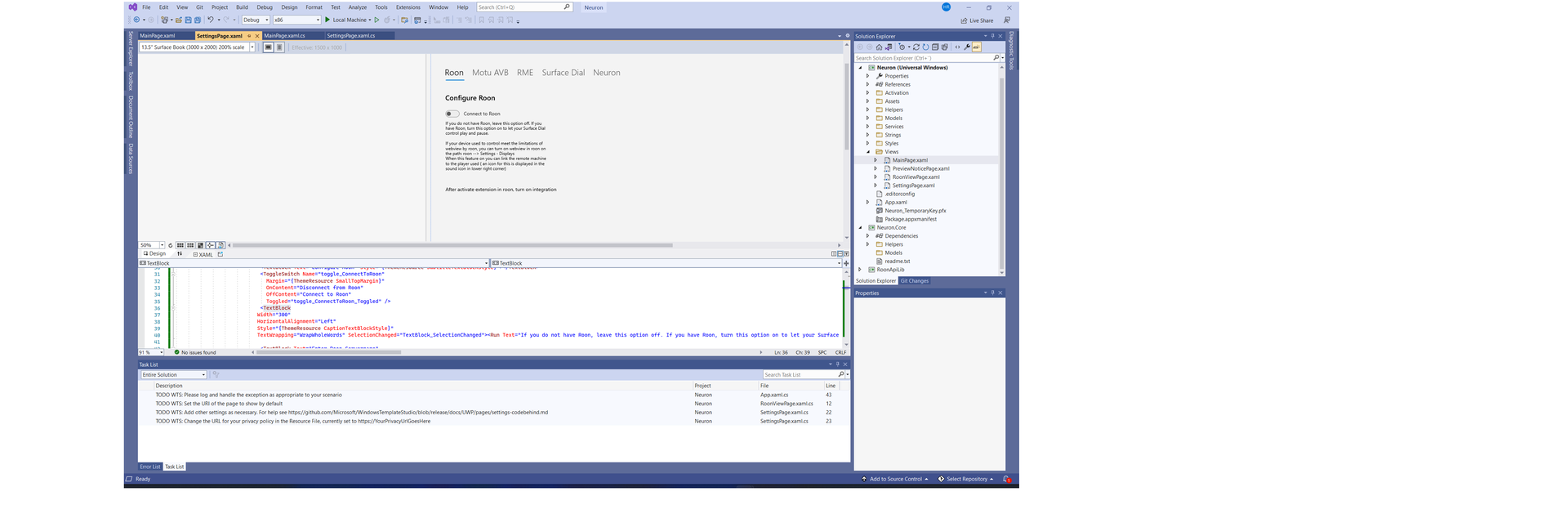Open the Analyze menu

[358, 7]
